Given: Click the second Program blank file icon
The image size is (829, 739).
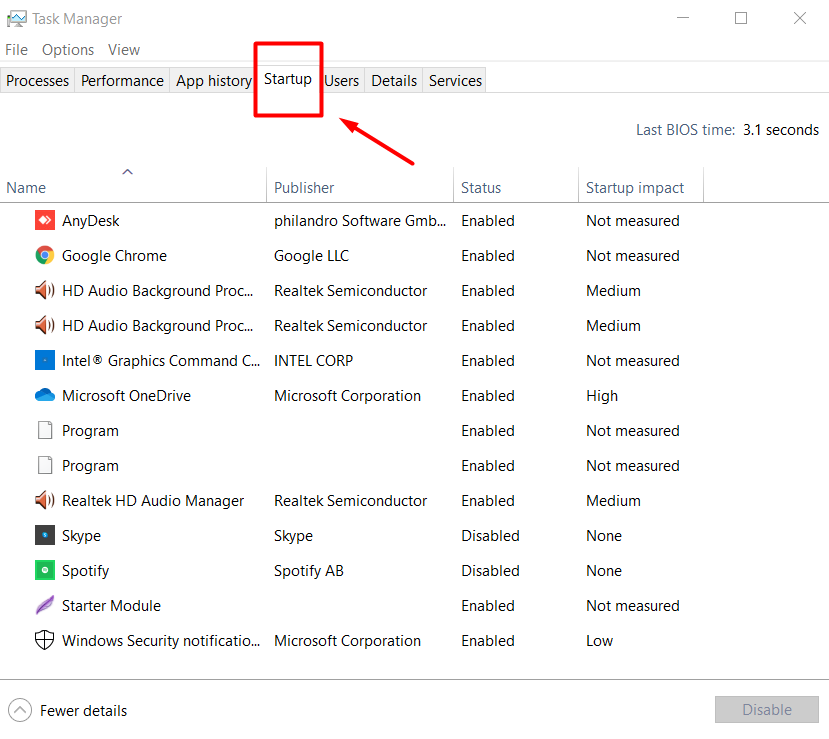Looking at the screenshot, I should pyautogui.click(x=45, y=465).
